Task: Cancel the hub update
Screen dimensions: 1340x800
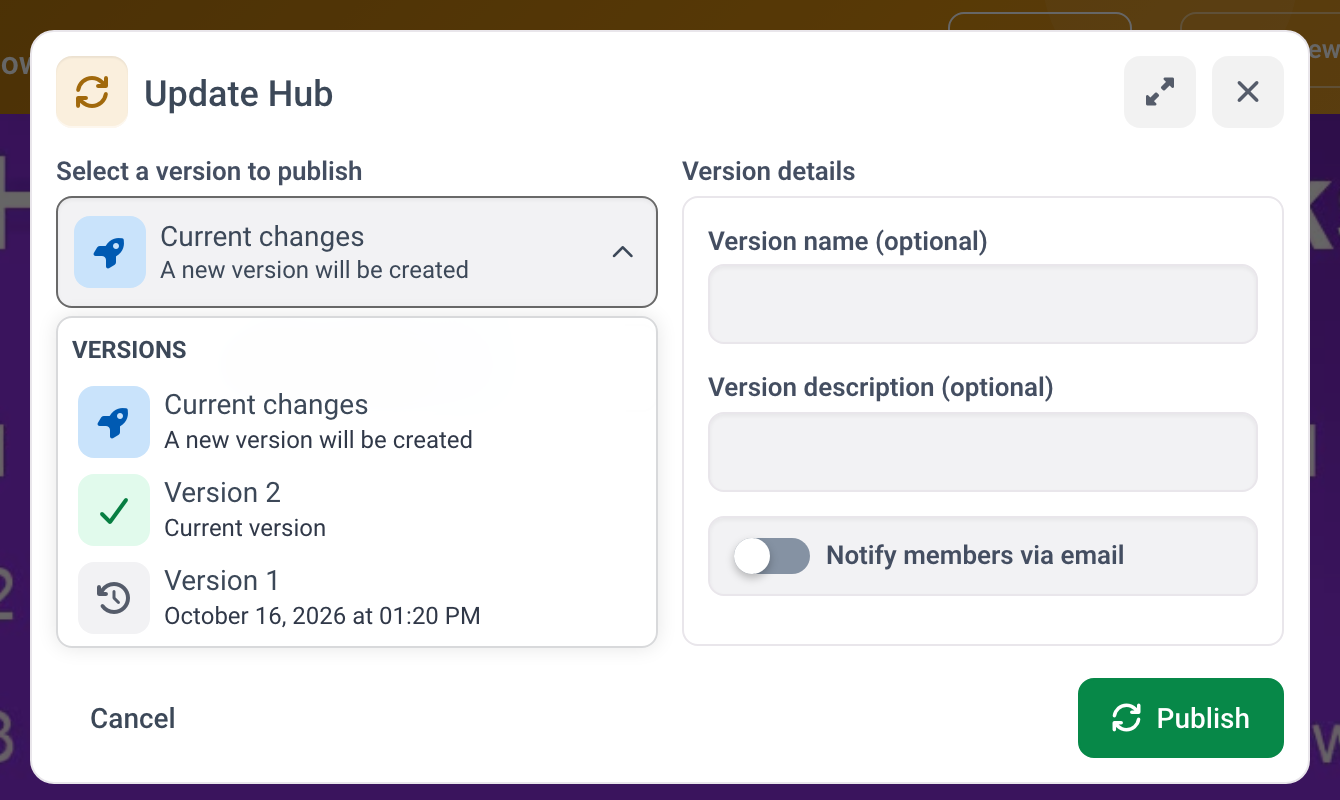Action: pos(133,718)
